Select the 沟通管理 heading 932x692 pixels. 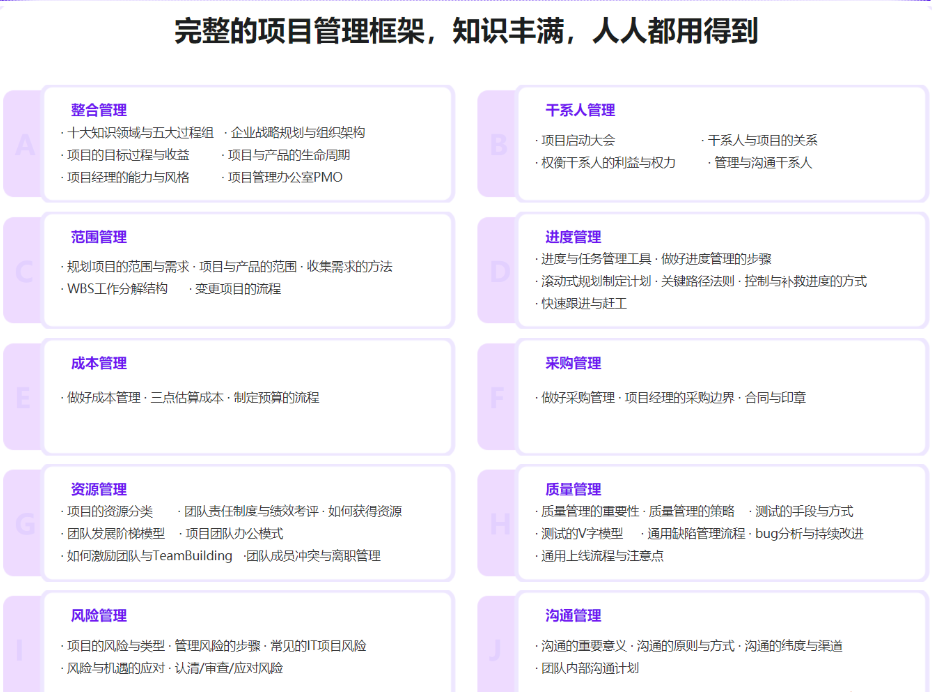(573, 615)
